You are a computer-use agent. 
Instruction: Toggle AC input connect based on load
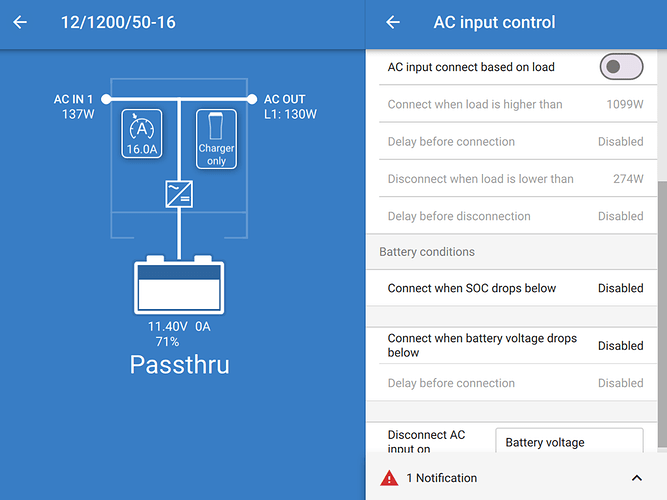pyautogui.click(x=621, y=67)
